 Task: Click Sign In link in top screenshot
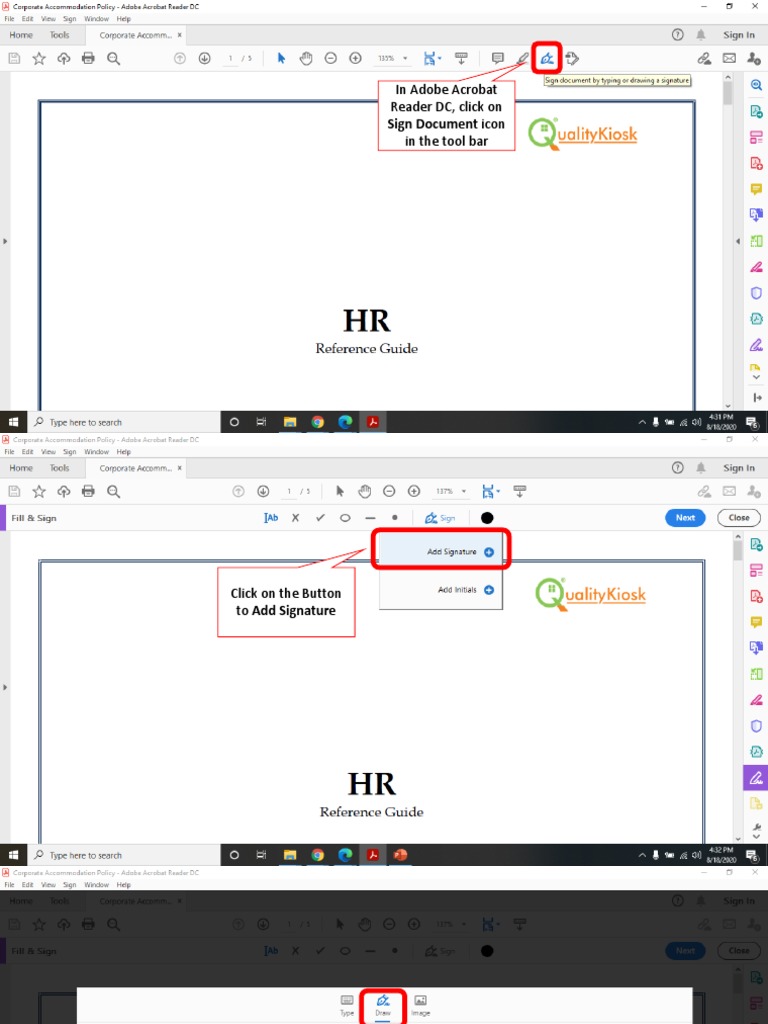[x=739, y=35]
